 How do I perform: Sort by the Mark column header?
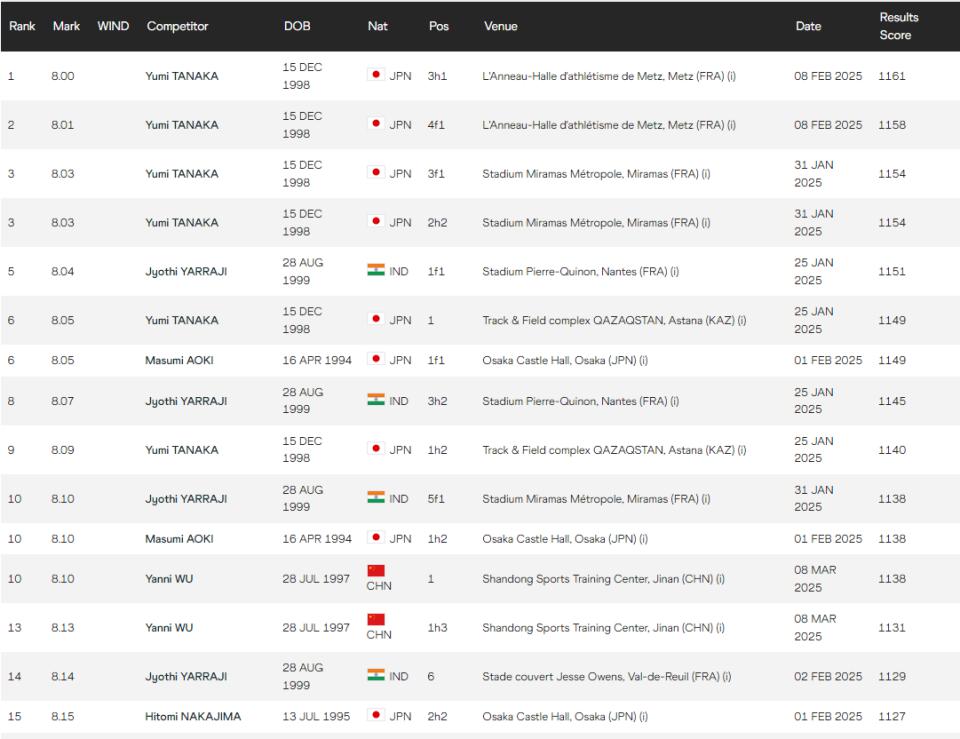pyautogui.click(x=66, y=26)
